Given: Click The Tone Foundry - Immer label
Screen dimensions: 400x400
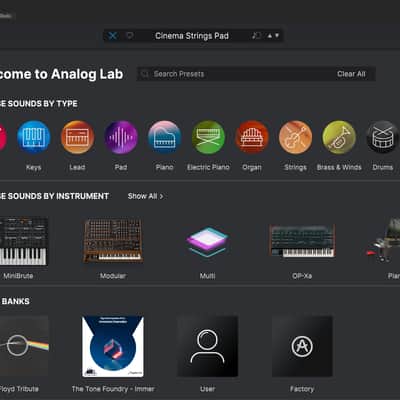Looking at the screenshot, I should [113, 389].
